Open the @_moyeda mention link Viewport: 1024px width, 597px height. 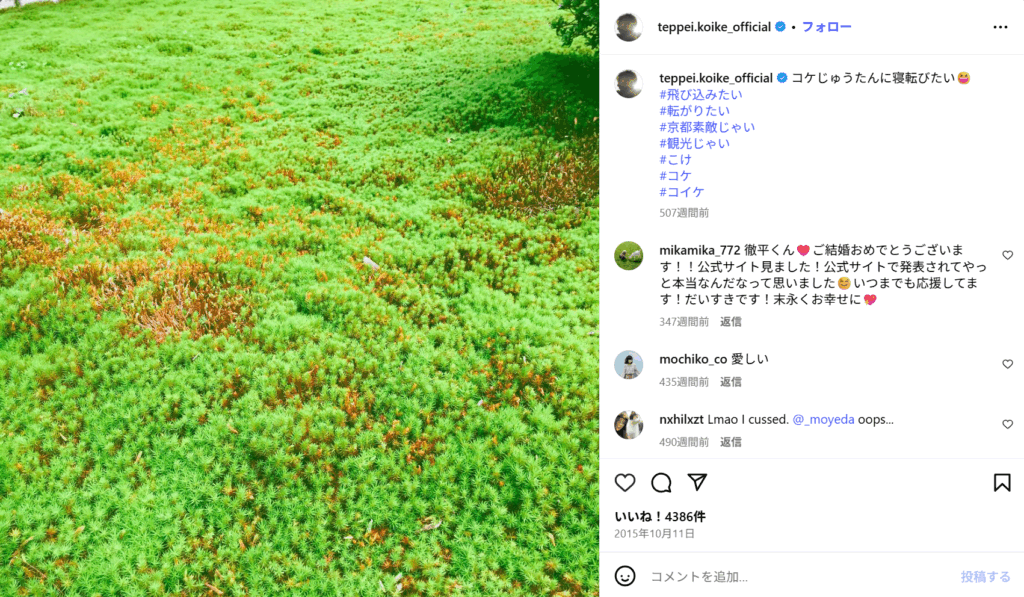(x=823, y=419)
